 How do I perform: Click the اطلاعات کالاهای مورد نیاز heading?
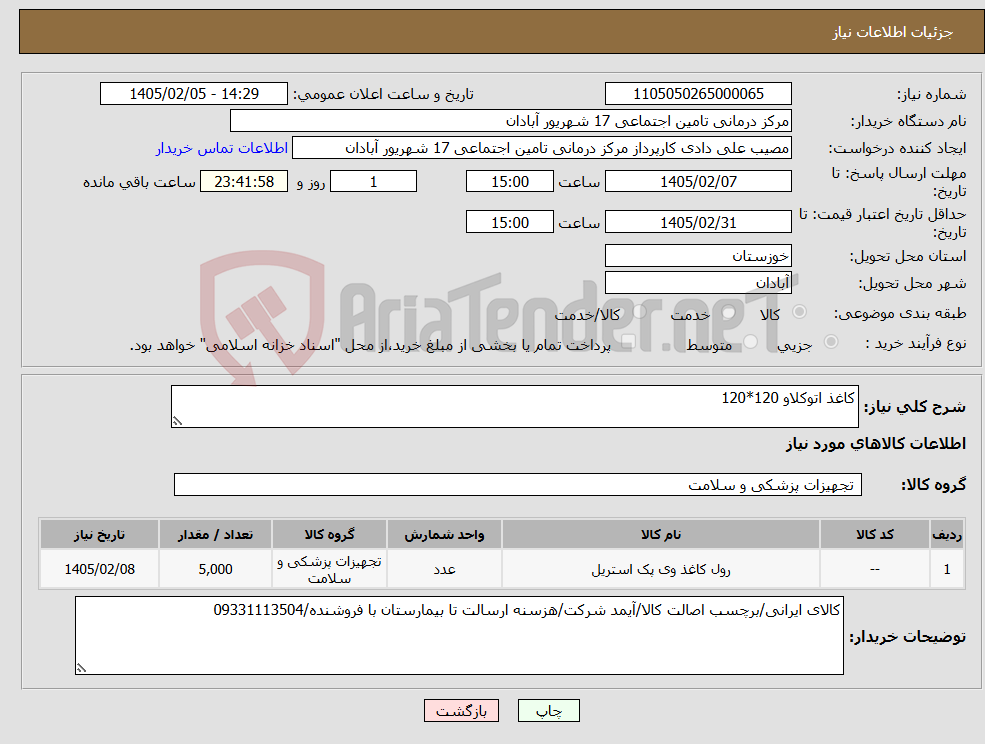pos(876,444)
